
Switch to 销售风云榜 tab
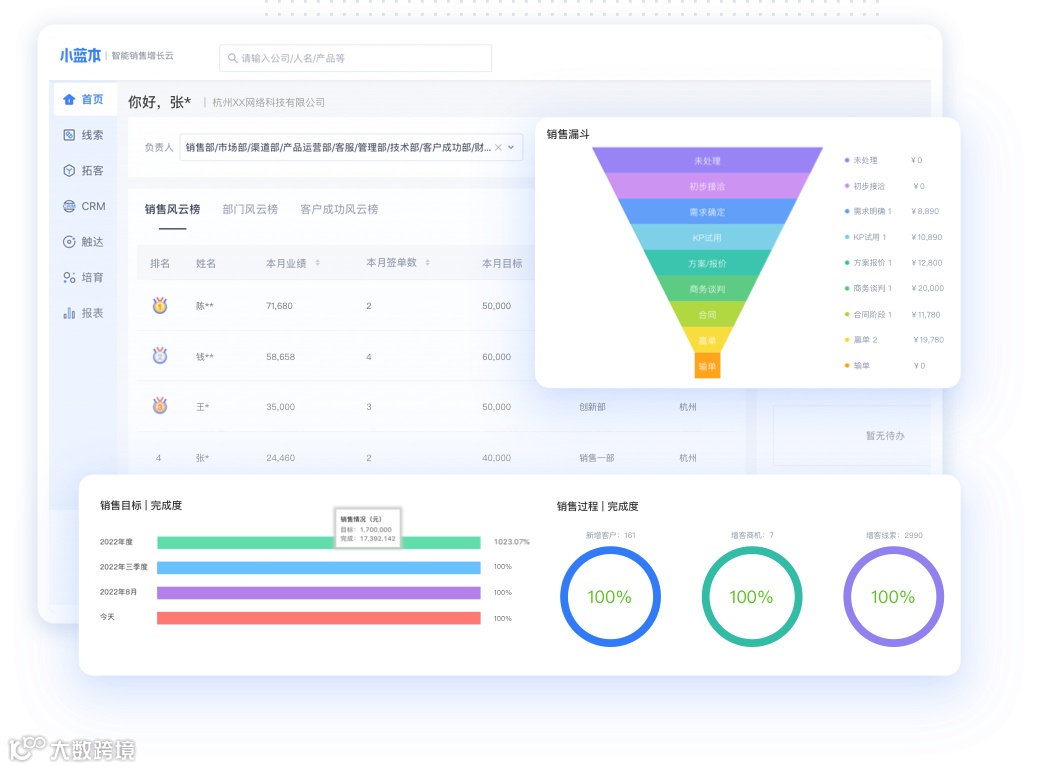click(x=172, y=209)
